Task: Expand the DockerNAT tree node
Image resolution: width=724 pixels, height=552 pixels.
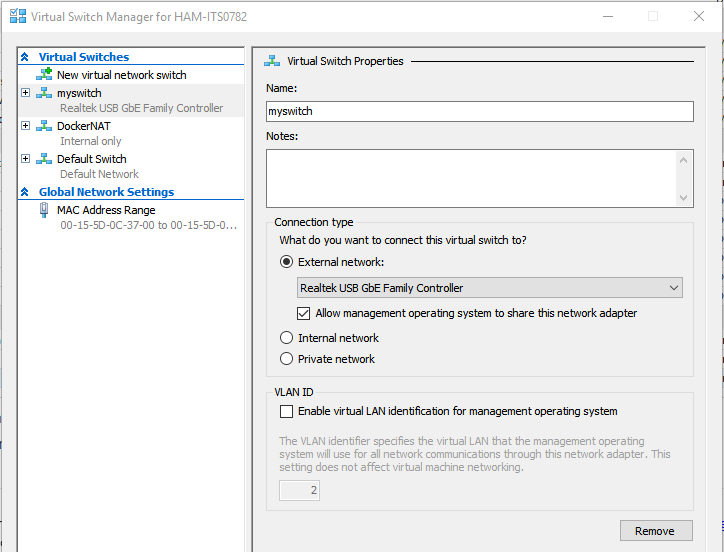Action: (25, 126)
